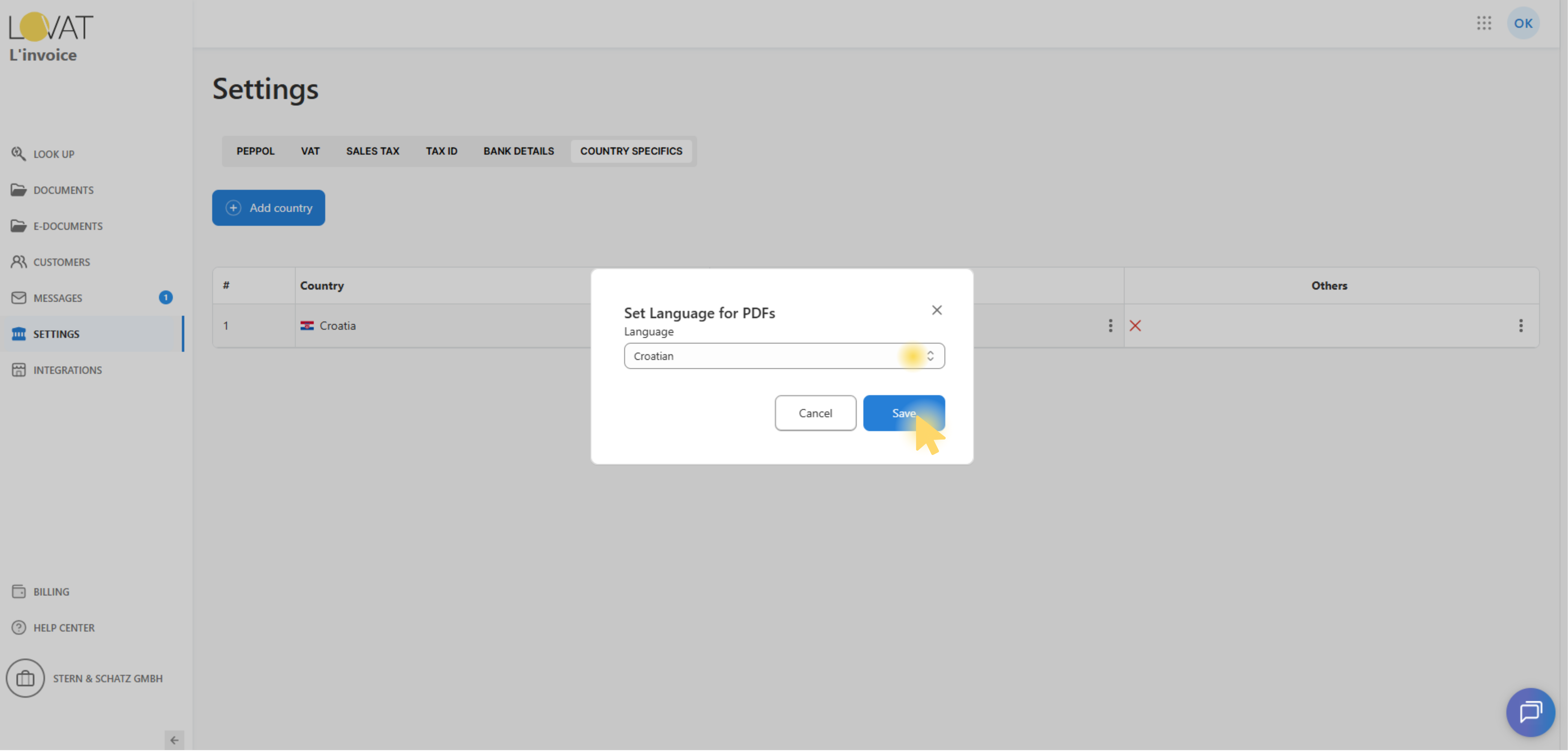The image size is (1568, 751).
Task: Select the Tax ID tab
Action: click(441, 151)
